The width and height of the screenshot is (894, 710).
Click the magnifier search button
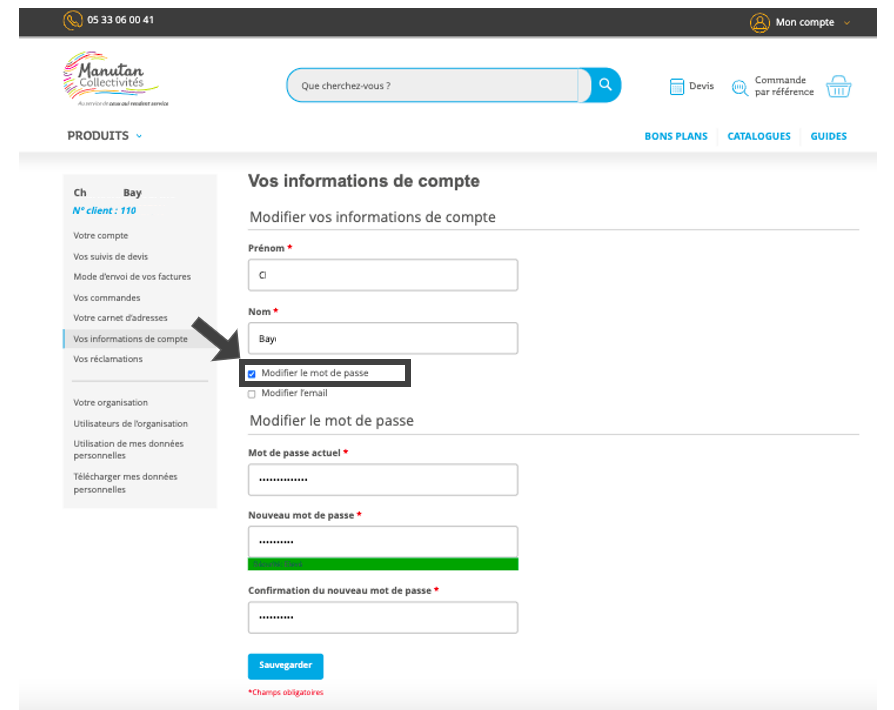(604, 85)
